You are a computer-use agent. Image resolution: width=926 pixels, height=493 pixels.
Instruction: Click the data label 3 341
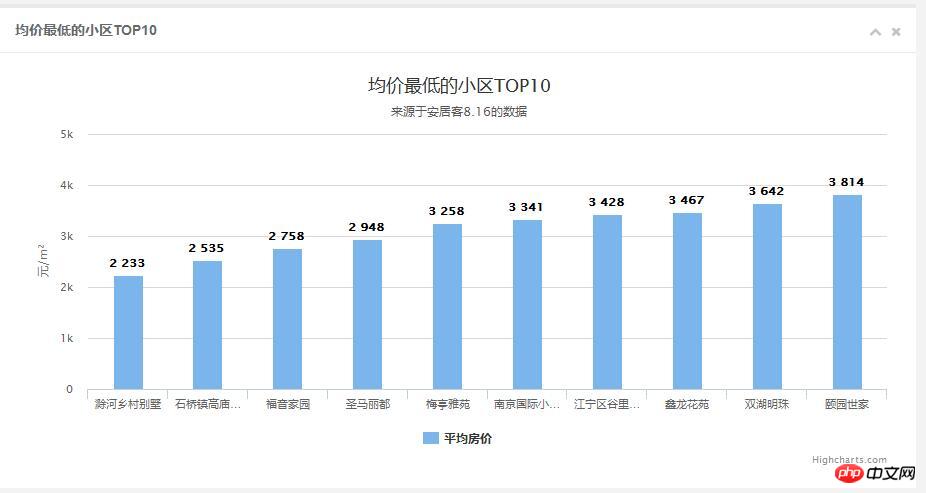[526, 207]
